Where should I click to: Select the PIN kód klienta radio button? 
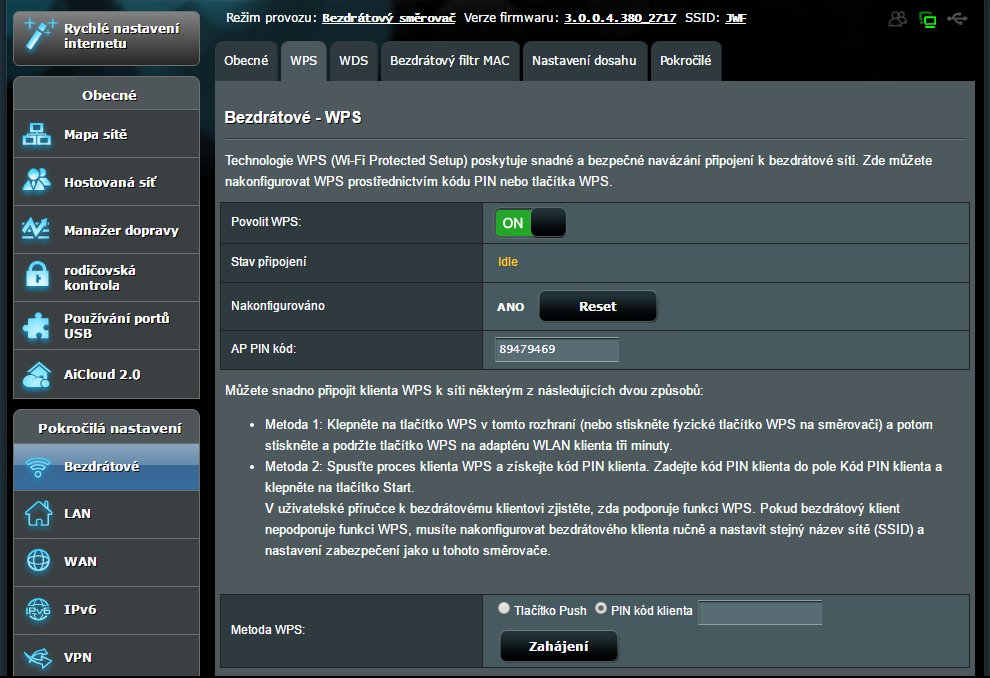click(601, 609)
